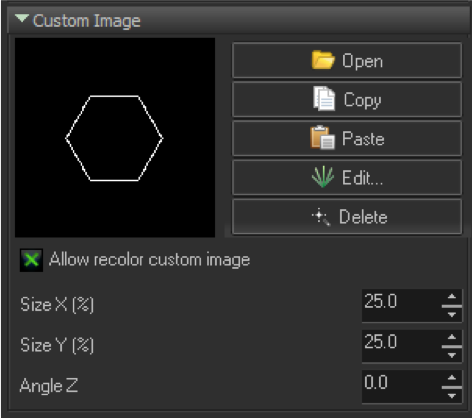Click the Copy documents icon

click(x=324, y=99)
